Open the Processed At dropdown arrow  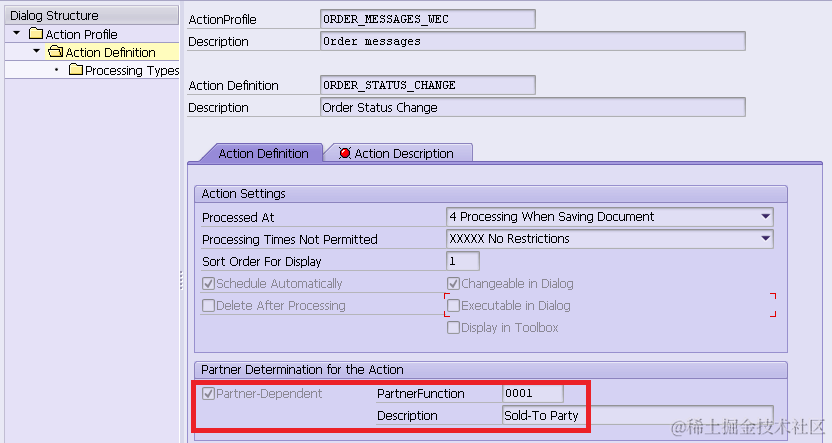click(765, 216)
